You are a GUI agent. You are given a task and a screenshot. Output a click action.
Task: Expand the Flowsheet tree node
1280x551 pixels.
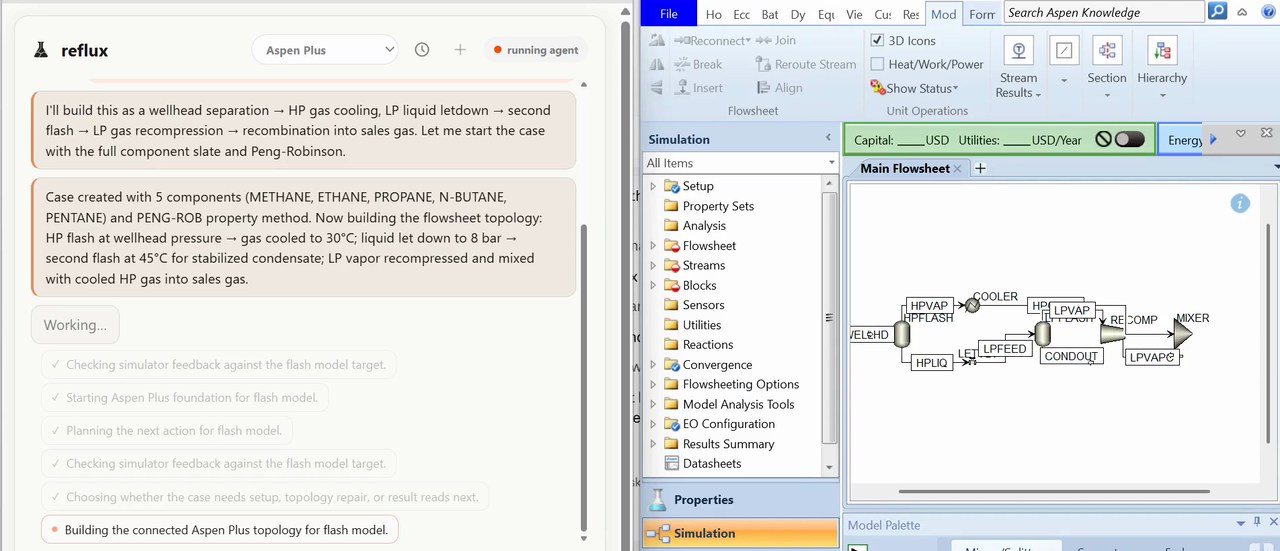pos(653,246)
